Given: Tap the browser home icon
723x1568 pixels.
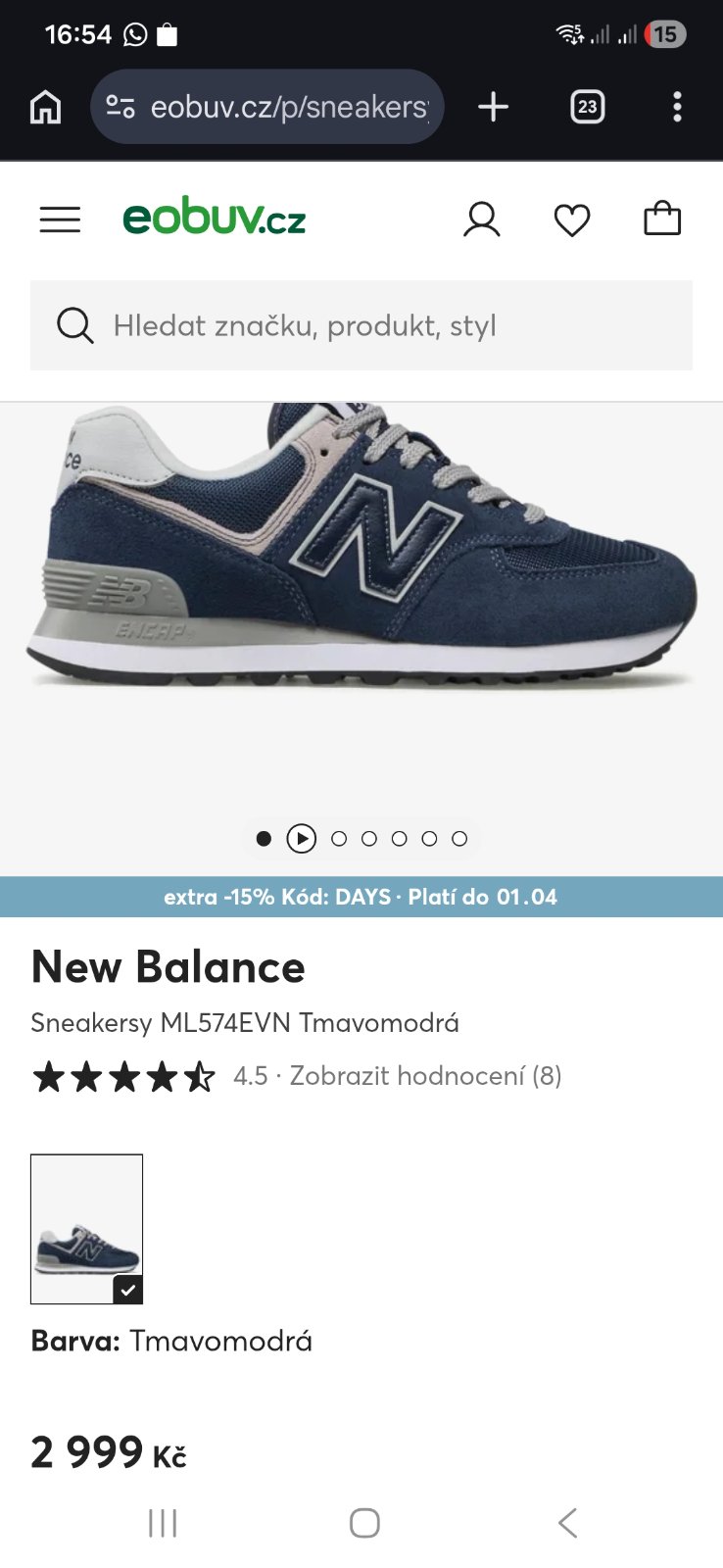Looking at the screenshot, I should point(45,107).
